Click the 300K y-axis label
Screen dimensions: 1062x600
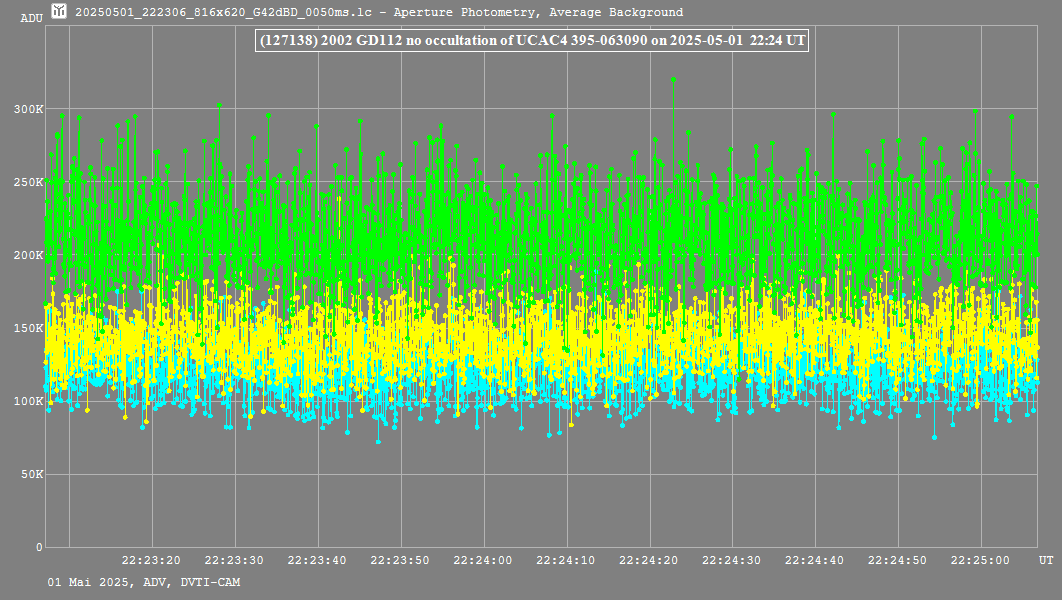tap(27, 109)
